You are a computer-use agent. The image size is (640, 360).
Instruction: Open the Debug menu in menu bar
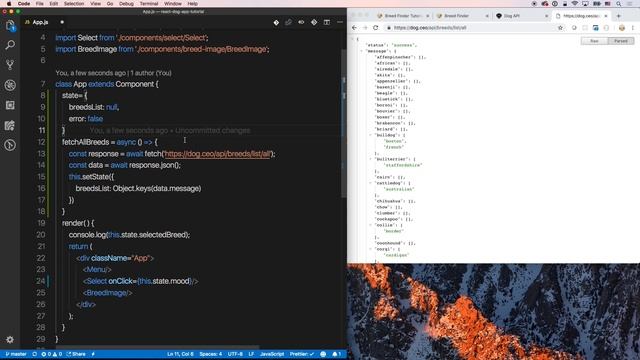coord(126,4)
